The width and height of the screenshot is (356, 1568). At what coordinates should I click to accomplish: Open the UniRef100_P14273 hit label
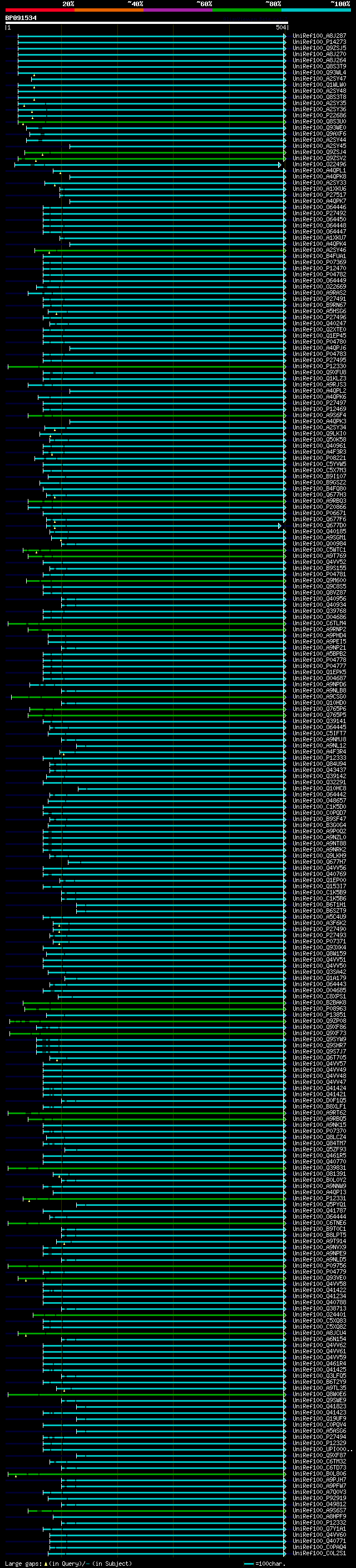pos(319,42)
